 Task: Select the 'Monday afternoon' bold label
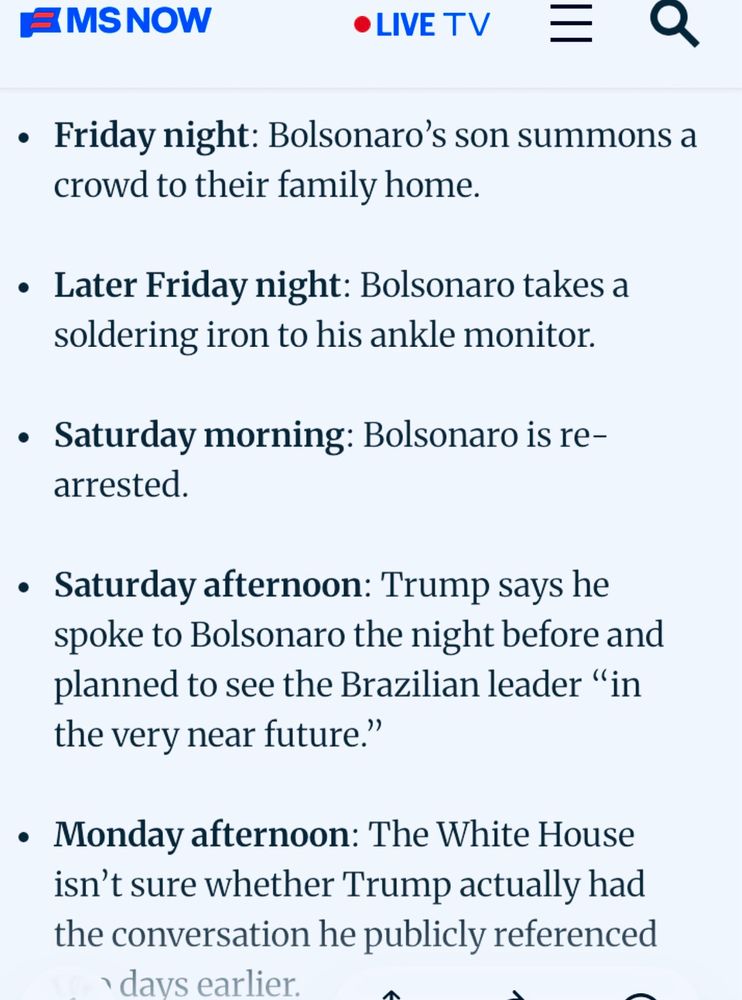coord(201,834)
